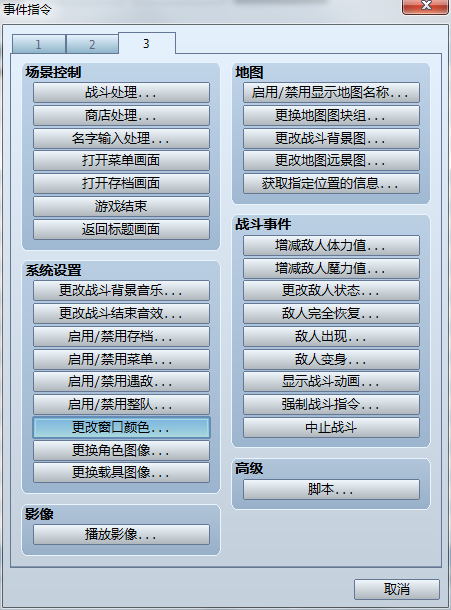Click 增减敌人体力值... button
This screenshot has width=451, height=610.
332,245
